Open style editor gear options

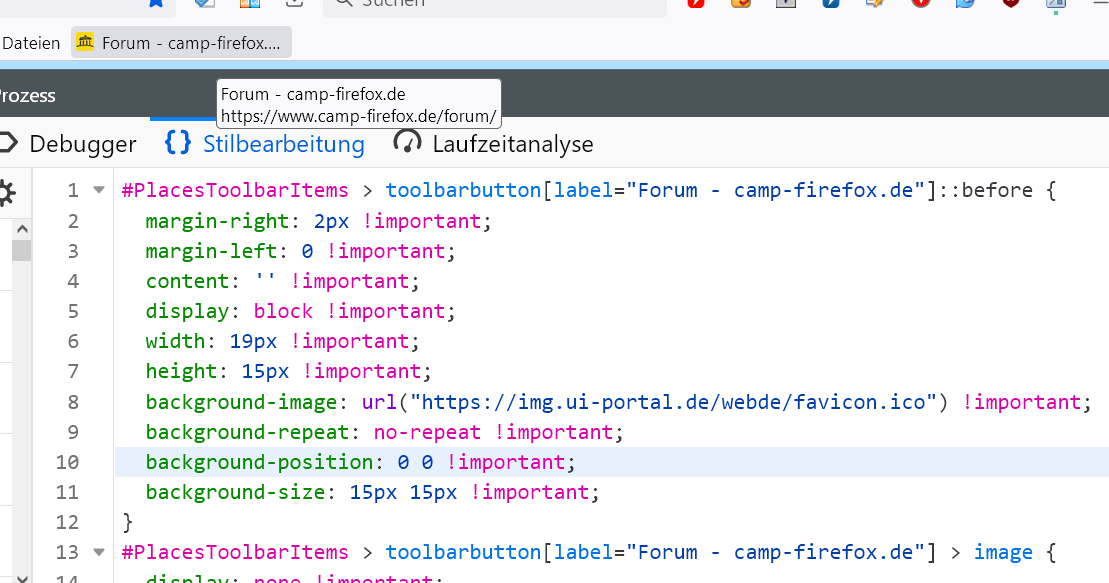[x=6, y=193]
